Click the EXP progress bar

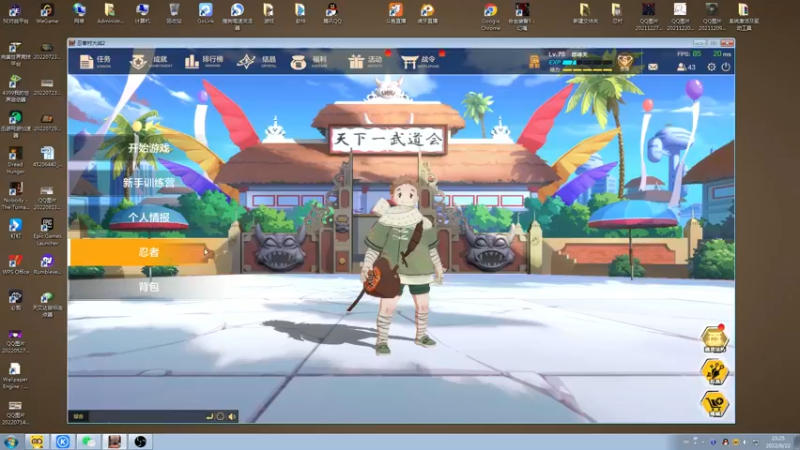[x=587, y=62]
